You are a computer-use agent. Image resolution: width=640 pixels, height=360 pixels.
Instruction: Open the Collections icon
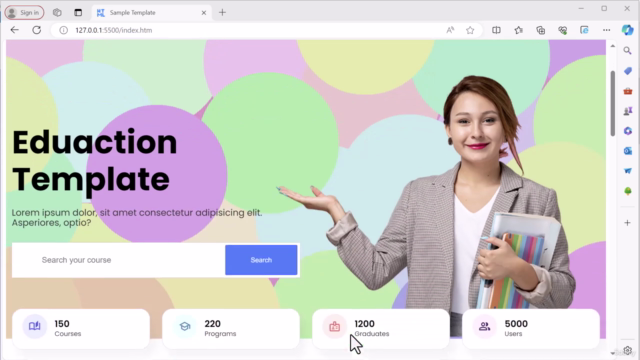[x=541, y=30]
